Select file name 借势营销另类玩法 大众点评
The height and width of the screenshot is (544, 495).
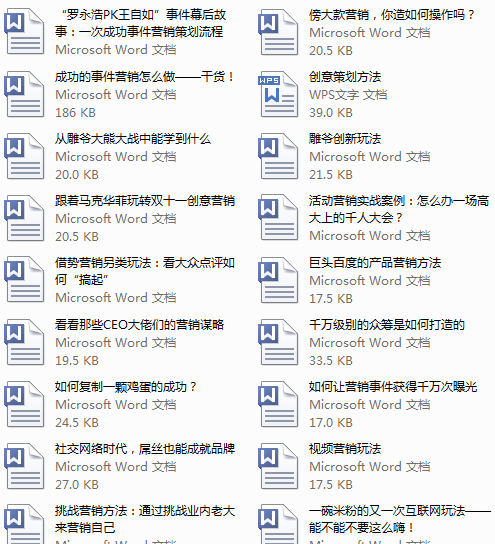[x=145, y=271]
